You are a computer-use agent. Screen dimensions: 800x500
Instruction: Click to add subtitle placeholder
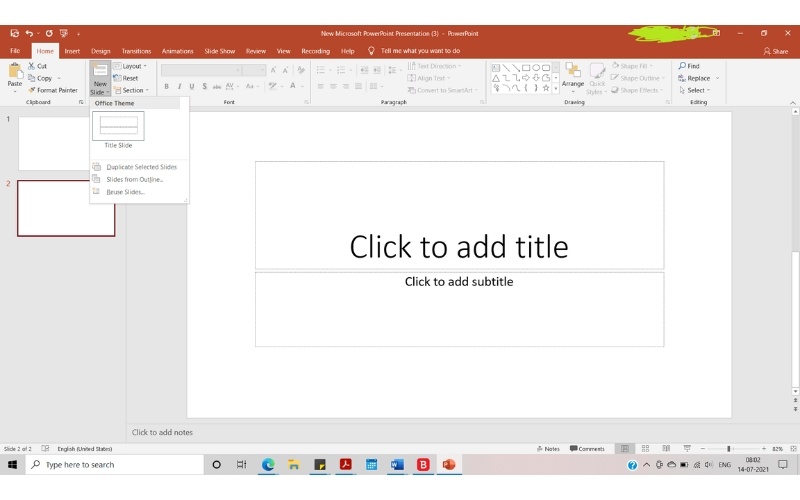[459, 309]
